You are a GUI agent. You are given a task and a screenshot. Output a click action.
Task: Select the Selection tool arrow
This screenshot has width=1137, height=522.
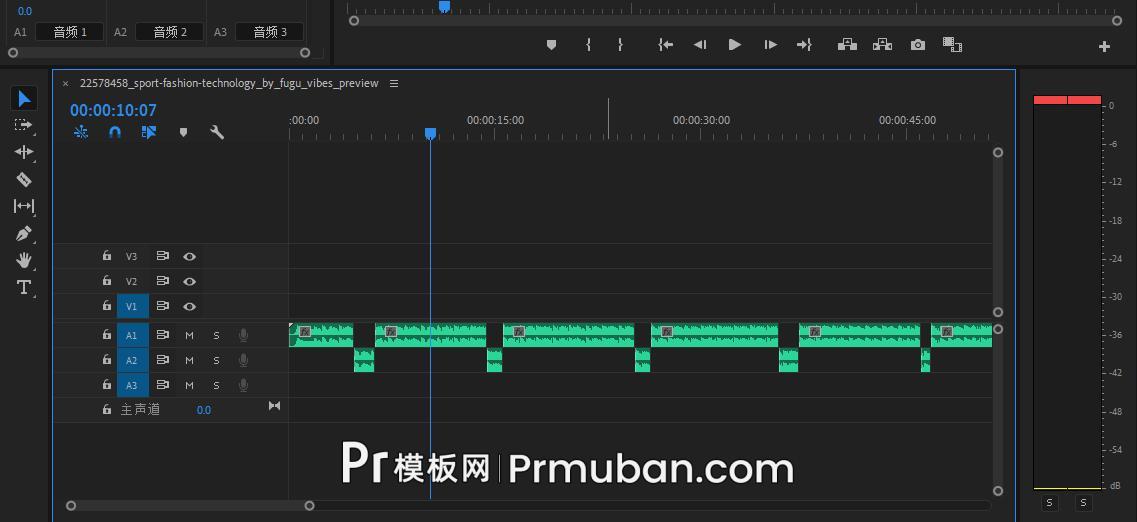pos(24,97)
